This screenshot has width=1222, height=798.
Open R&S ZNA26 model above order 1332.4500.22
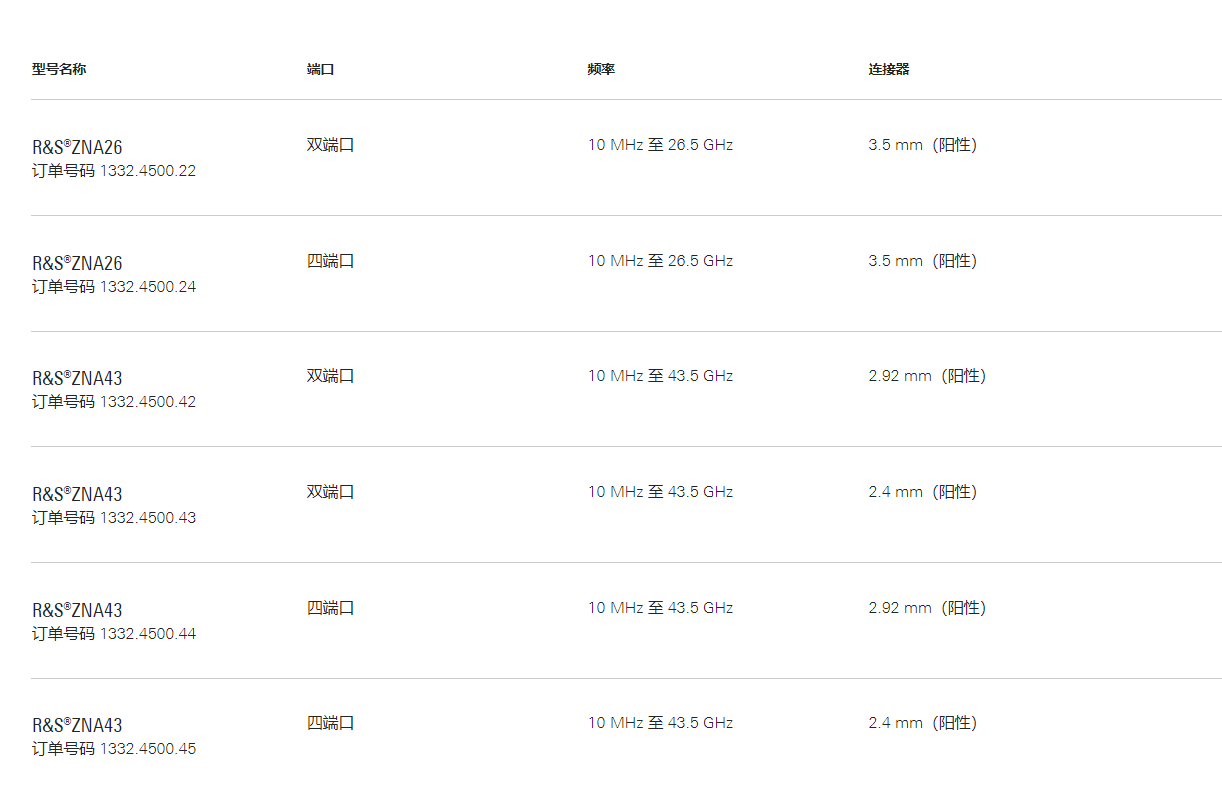77,148
